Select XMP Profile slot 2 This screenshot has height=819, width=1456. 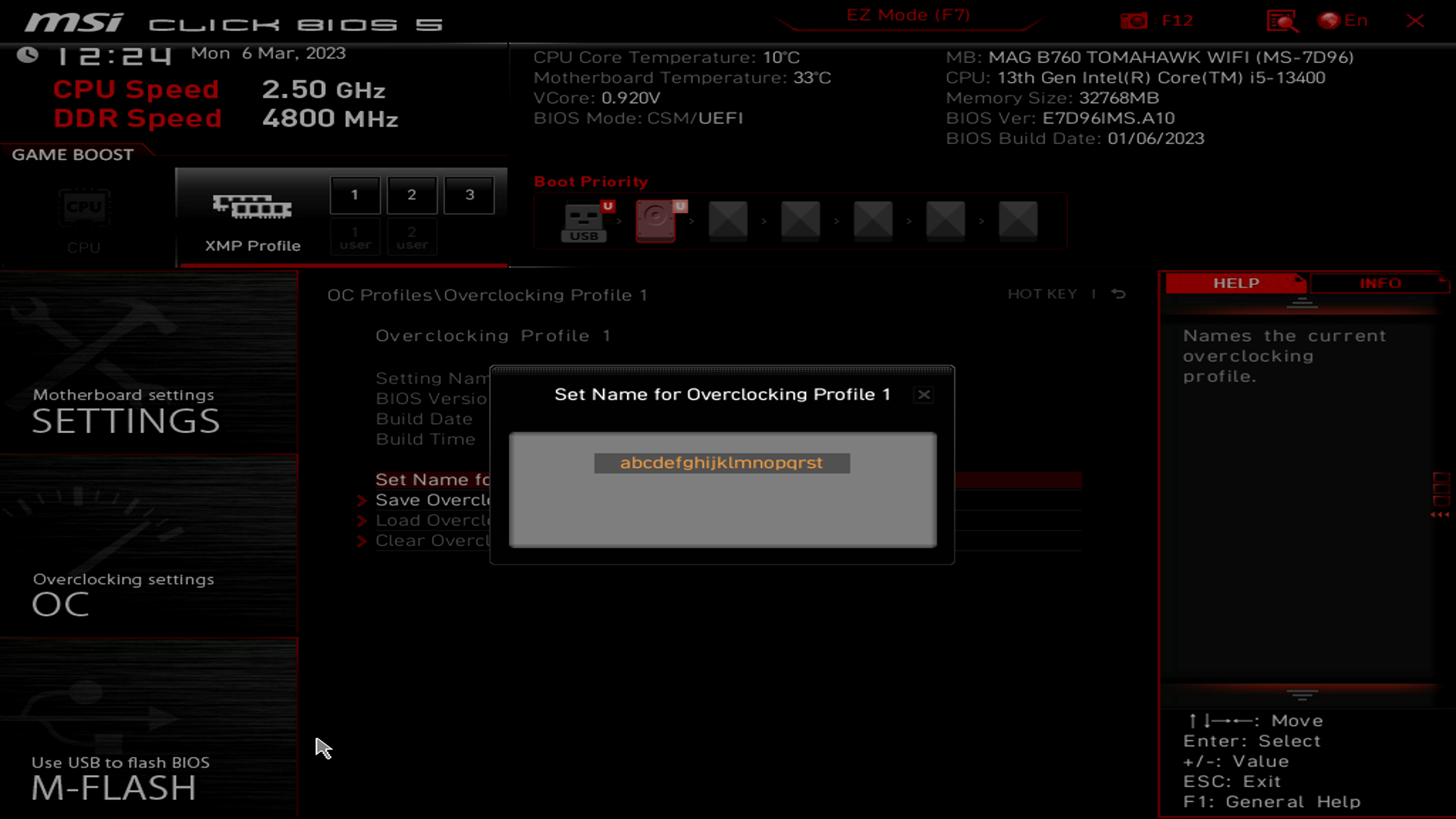(412, 194)
